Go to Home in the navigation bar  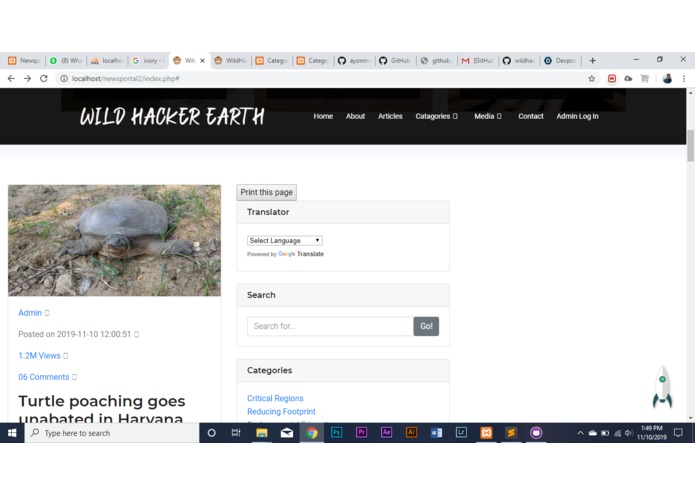(x=323, y=116)
